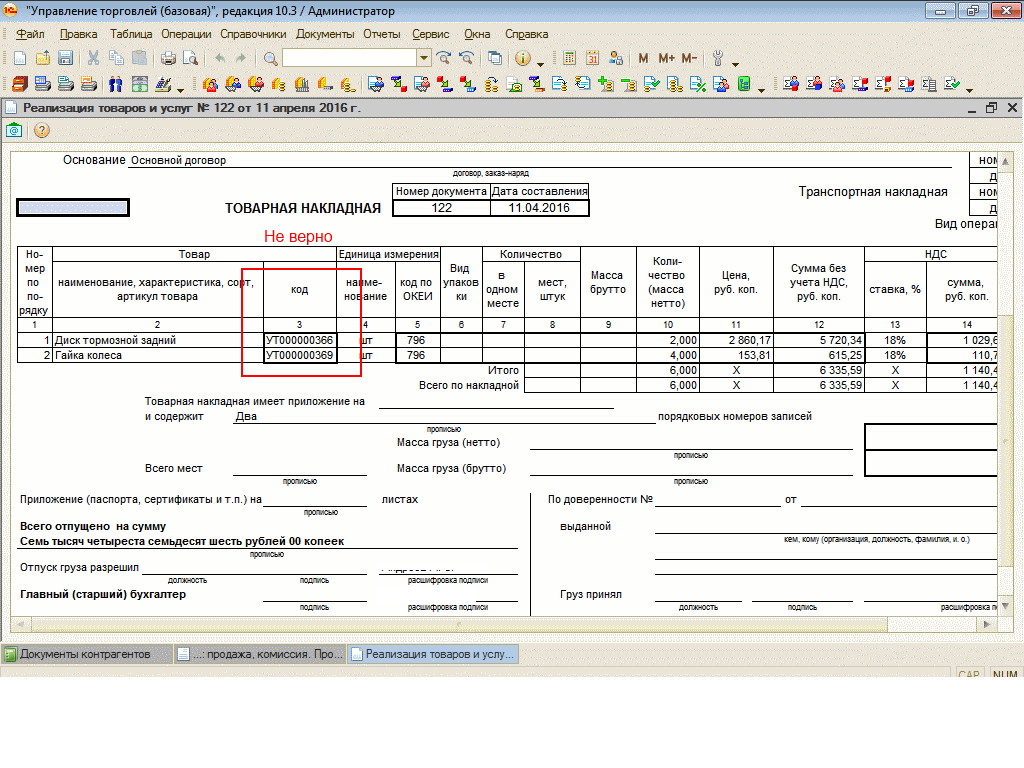
Task: Click the yellow question mark help icon
Action: pos(42,130)
